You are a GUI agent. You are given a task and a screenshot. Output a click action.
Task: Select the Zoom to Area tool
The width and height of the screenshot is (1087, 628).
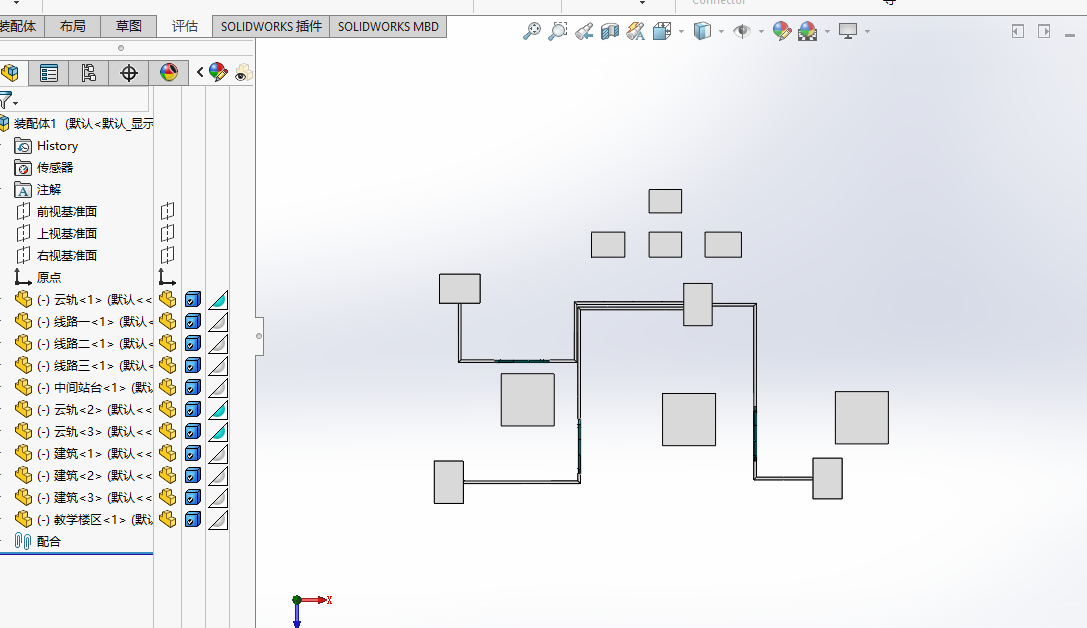coord(557,30)
